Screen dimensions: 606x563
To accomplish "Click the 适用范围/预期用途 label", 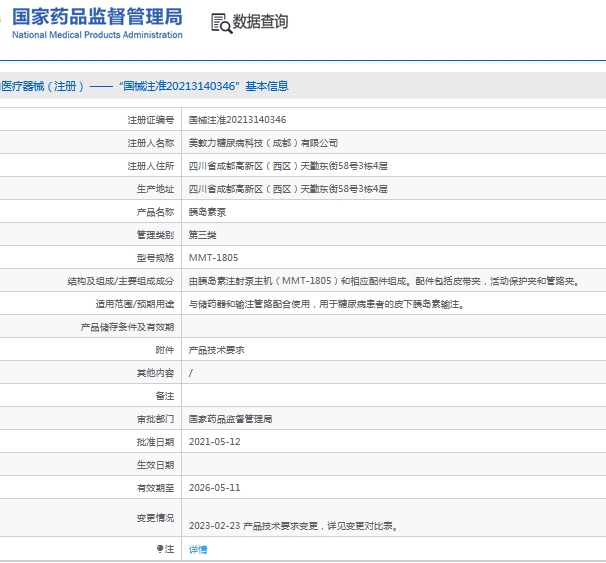I will click(x=135, y=304).
